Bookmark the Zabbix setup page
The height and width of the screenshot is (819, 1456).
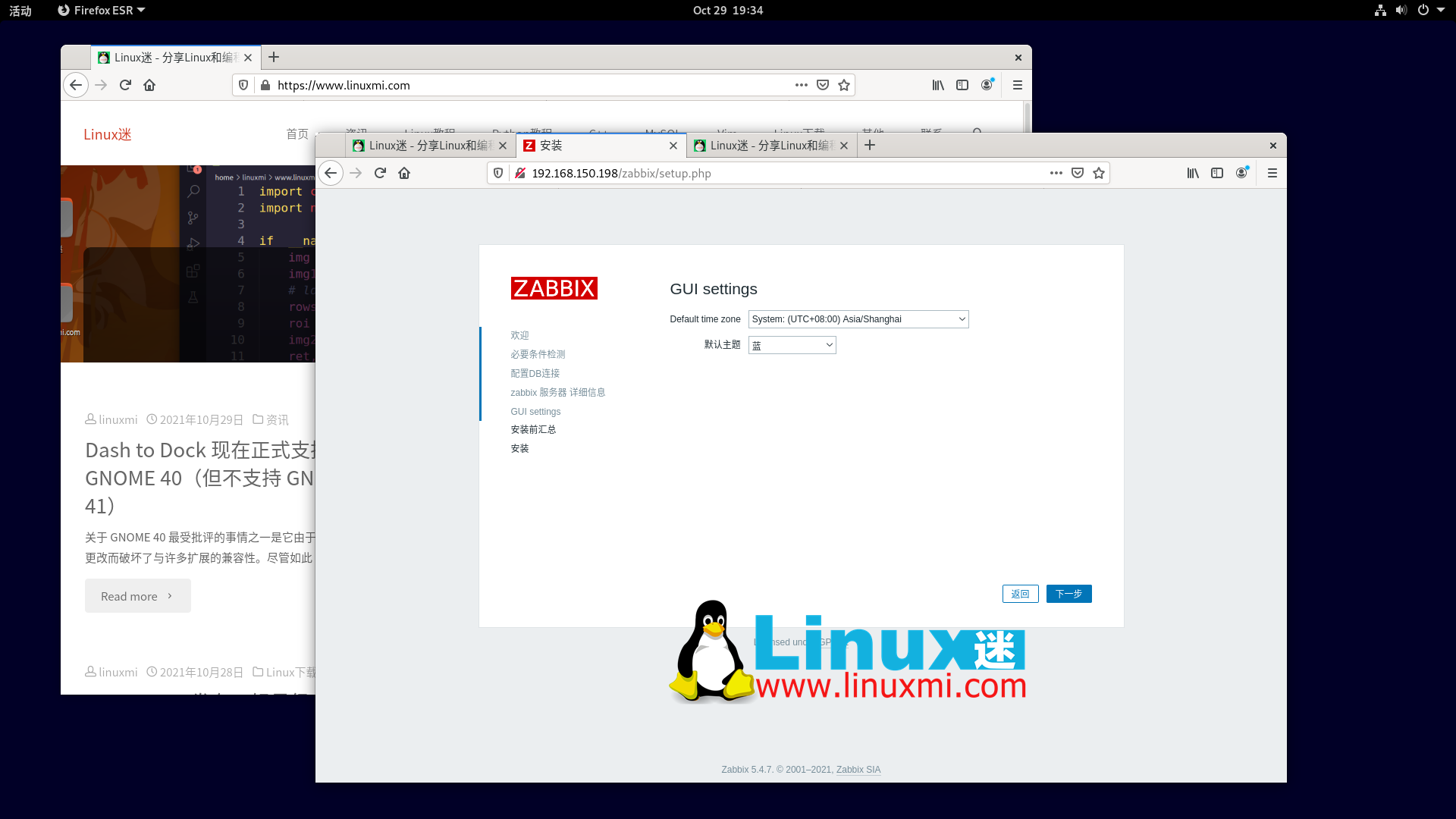(1099, 173)
